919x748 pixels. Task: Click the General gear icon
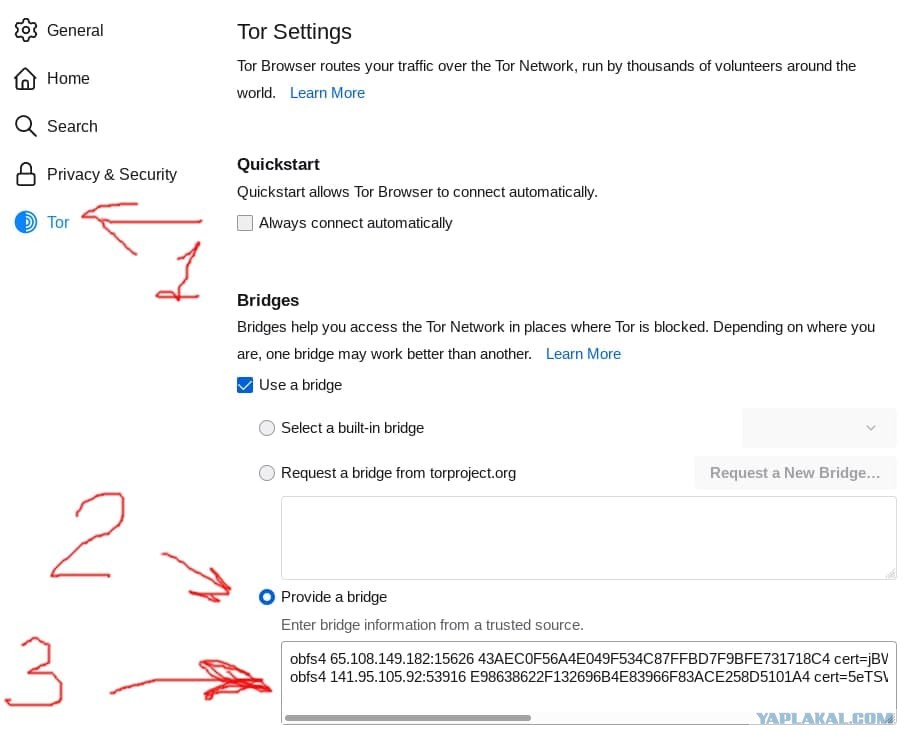point(26,30)
